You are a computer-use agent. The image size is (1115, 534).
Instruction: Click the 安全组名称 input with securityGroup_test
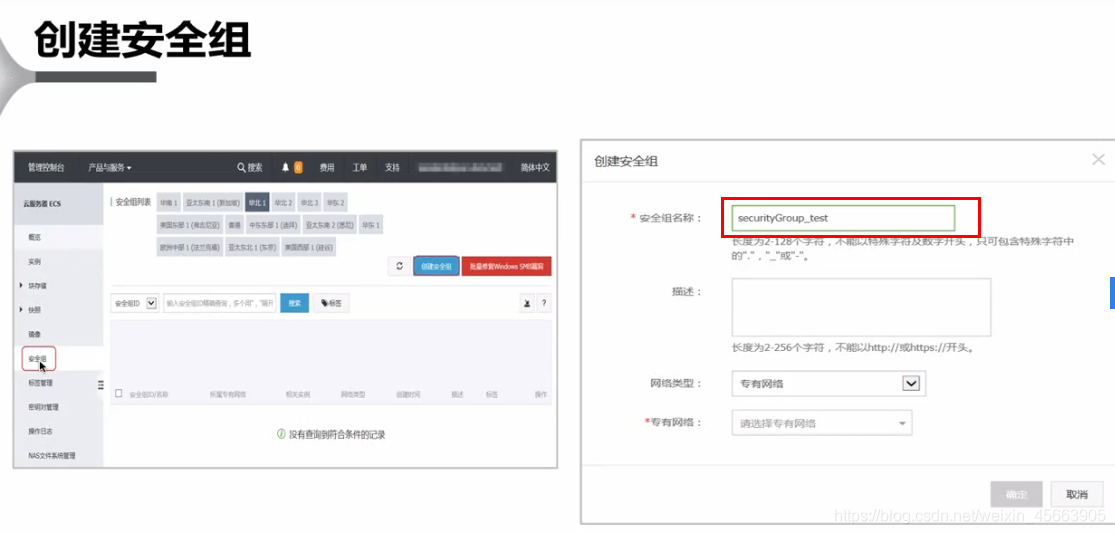[x=843, y=218]
